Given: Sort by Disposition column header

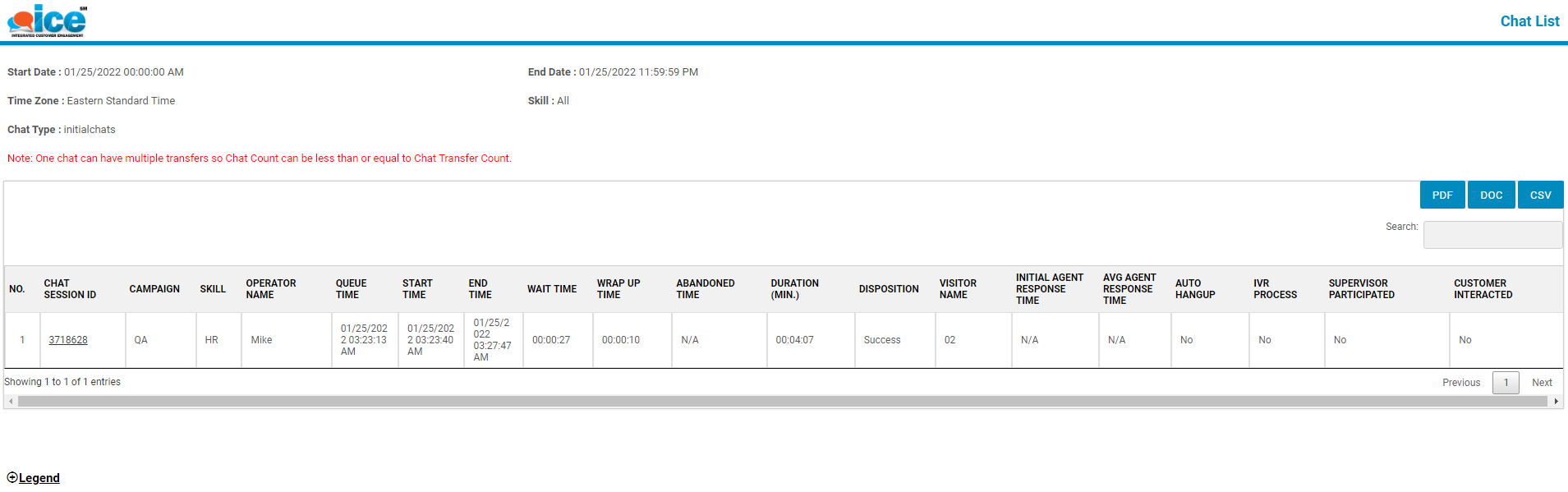Looking at the screenshot, I should coord(889,289).
